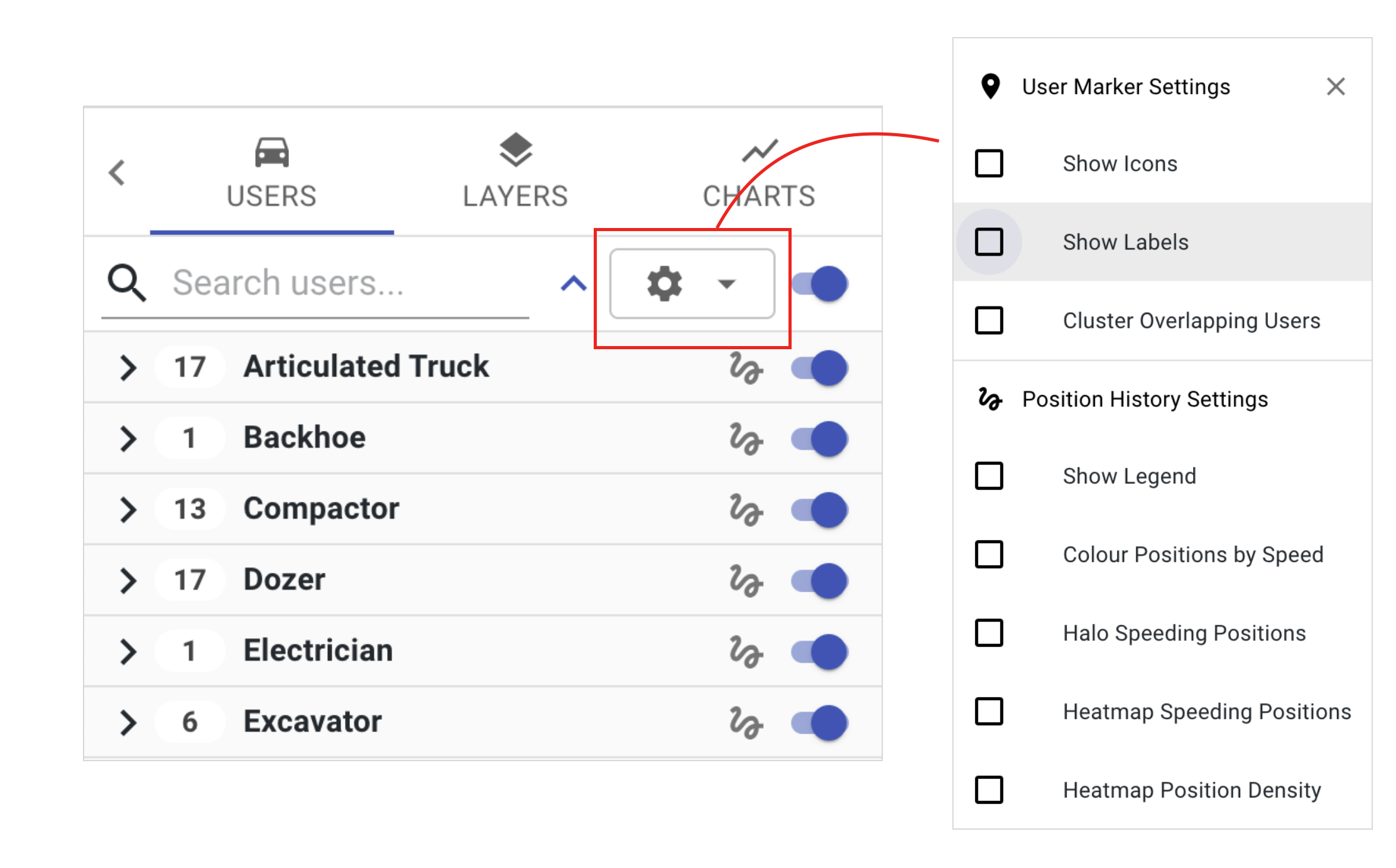Collapse the list with the blue up-chevron
This screenshot has height=868, width=1396.
[x=573, y=284]
